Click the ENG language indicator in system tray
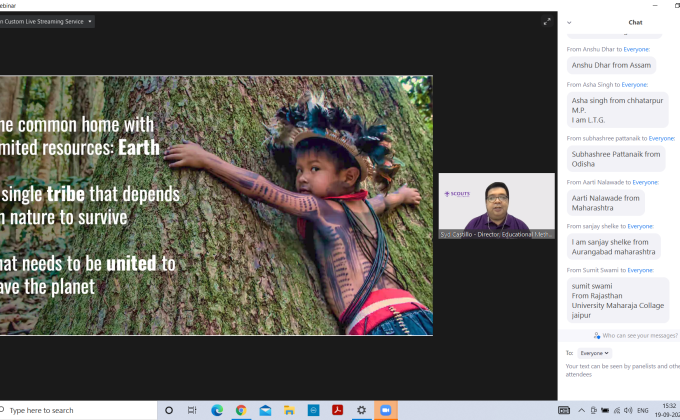Screen dimensions: 680x420 click(x=642, y=410)
